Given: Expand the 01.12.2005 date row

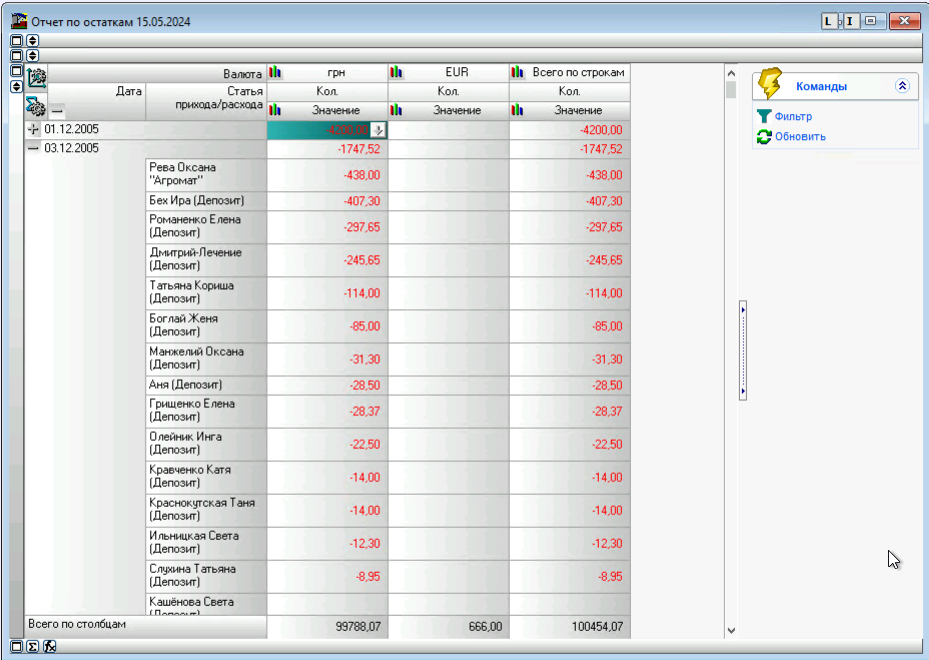Looking at the screenshot, I should tap(34, 130).
